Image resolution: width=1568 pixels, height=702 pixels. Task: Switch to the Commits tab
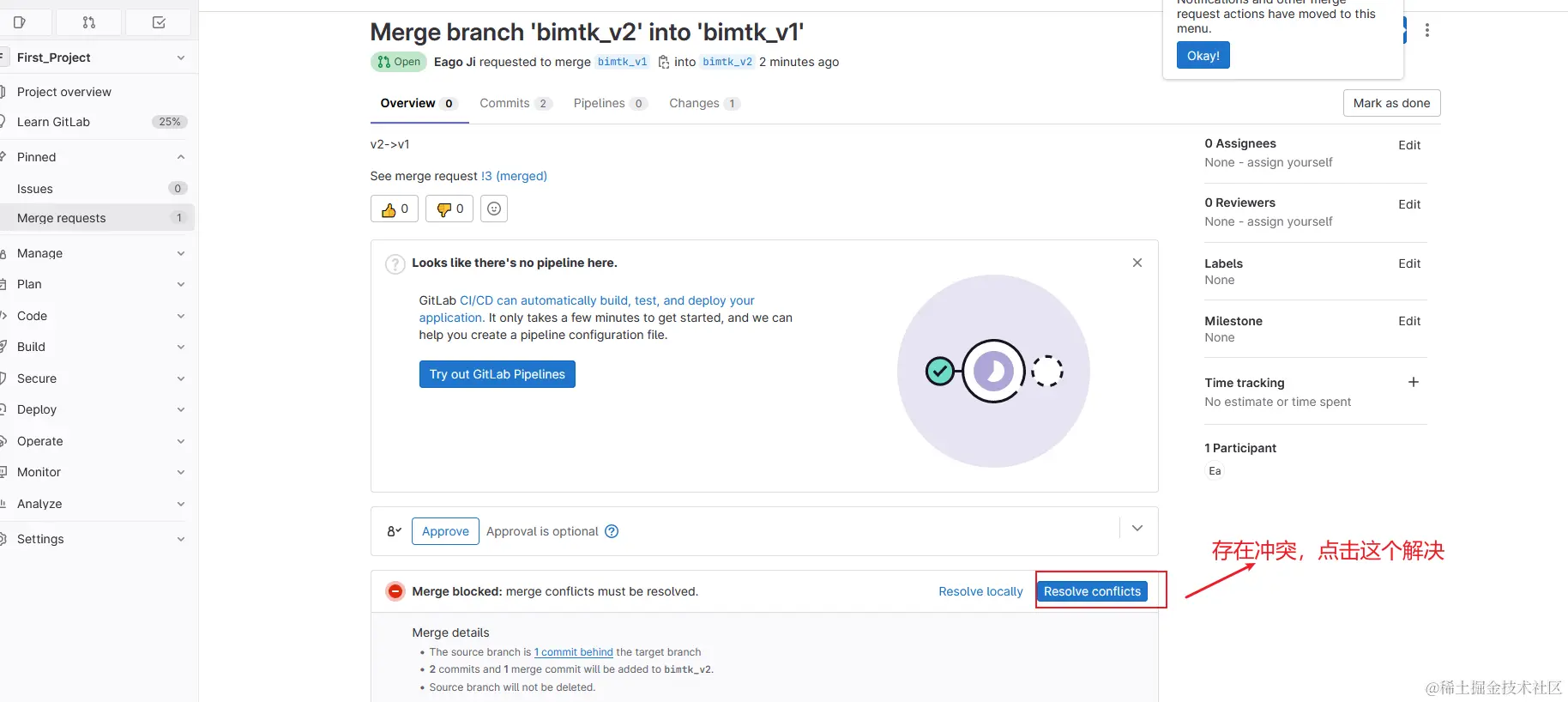pyautogui.click(x=516, y=103)
